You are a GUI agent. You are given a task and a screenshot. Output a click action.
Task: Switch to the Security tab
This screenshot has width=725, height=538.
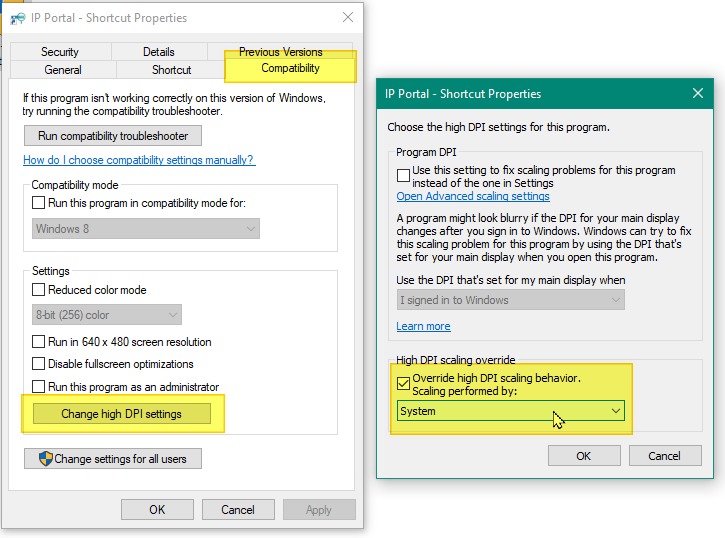[60, 52]
